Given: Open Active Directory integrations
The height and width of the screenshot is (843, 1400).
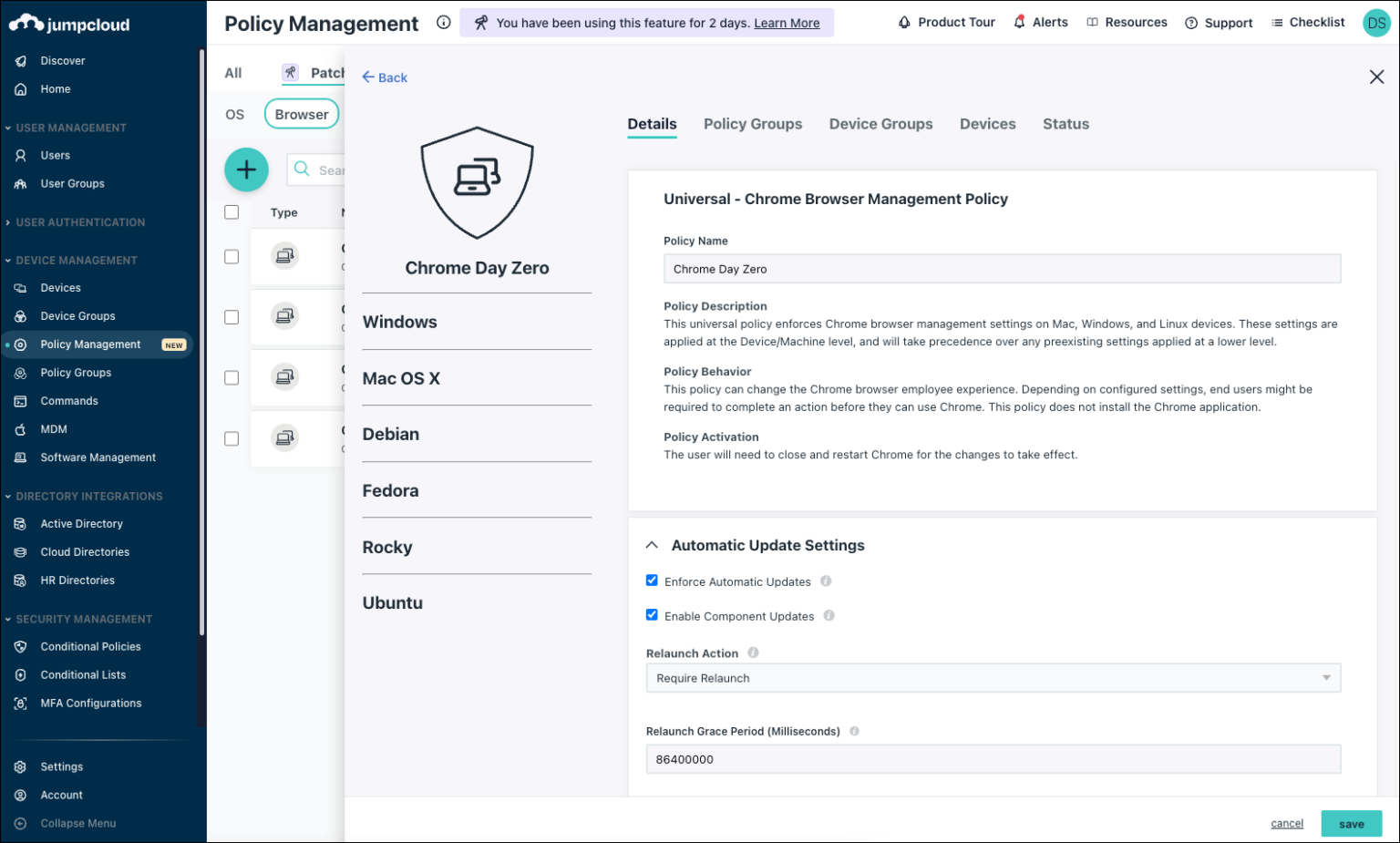Looking at the screenshot, I should click(81, 523).
